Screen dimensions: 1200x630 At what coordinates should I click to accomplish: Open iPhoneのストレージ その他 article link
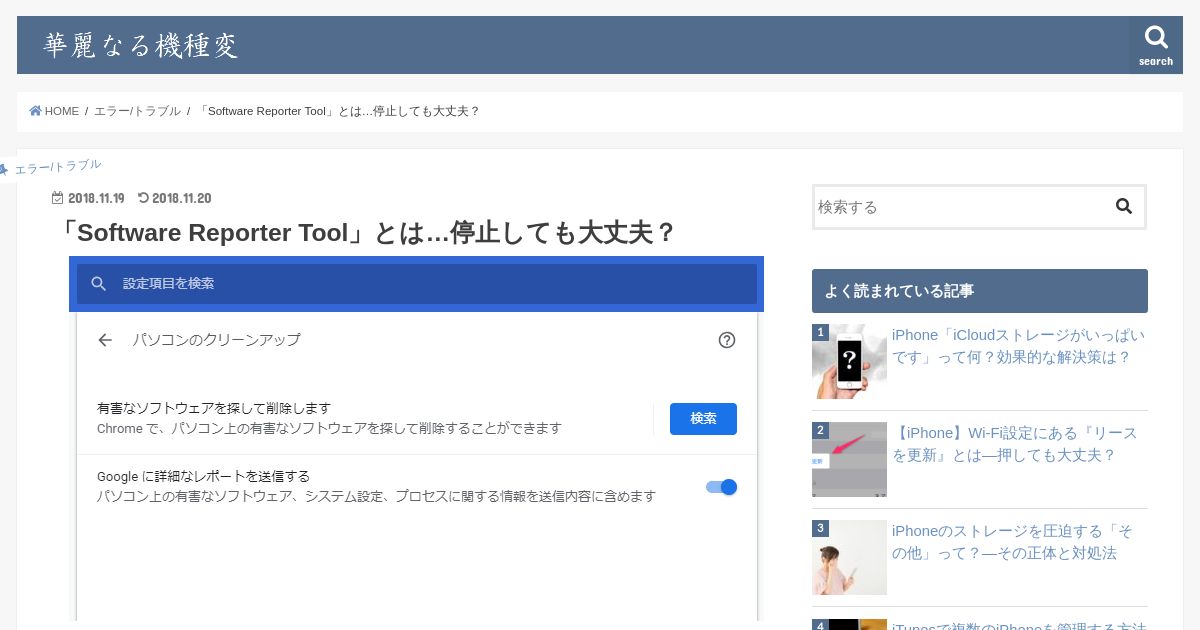(1012, 542)
